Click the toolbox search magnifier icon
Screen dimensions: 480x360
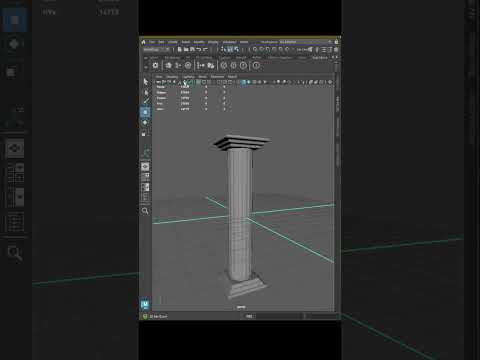point(145,211)
